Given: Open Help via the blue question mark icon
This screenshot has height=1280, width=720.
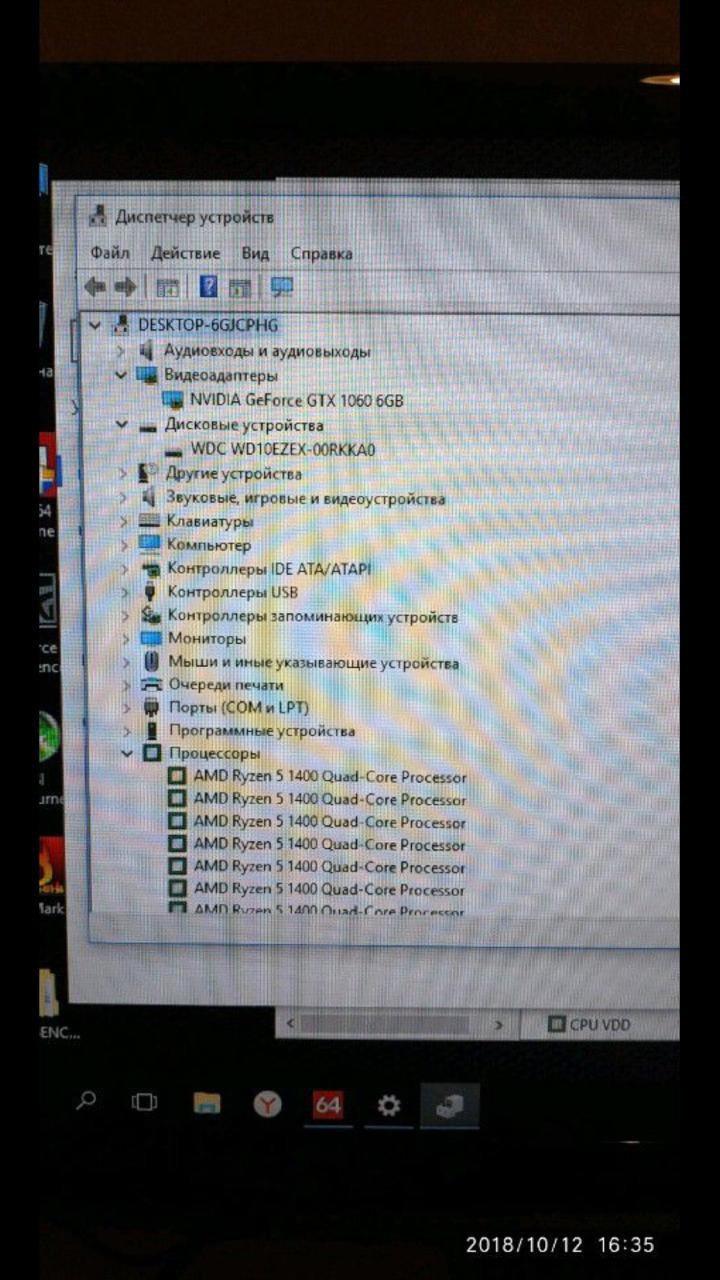Looking at the screenshot, I should 208,287.
